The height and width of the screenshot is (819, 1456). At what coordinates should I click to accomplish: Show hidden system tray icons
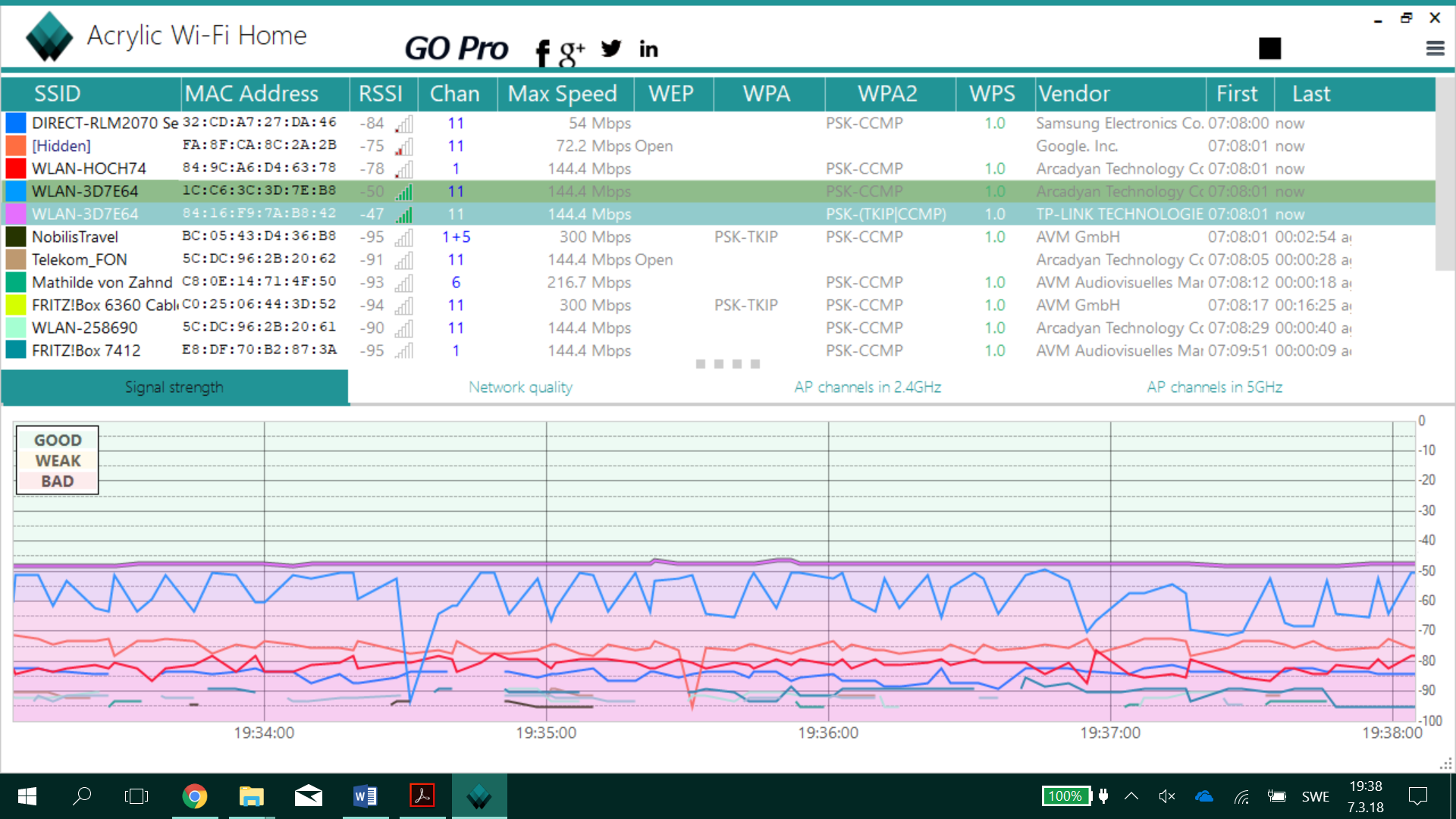(x=1131, y=796)
